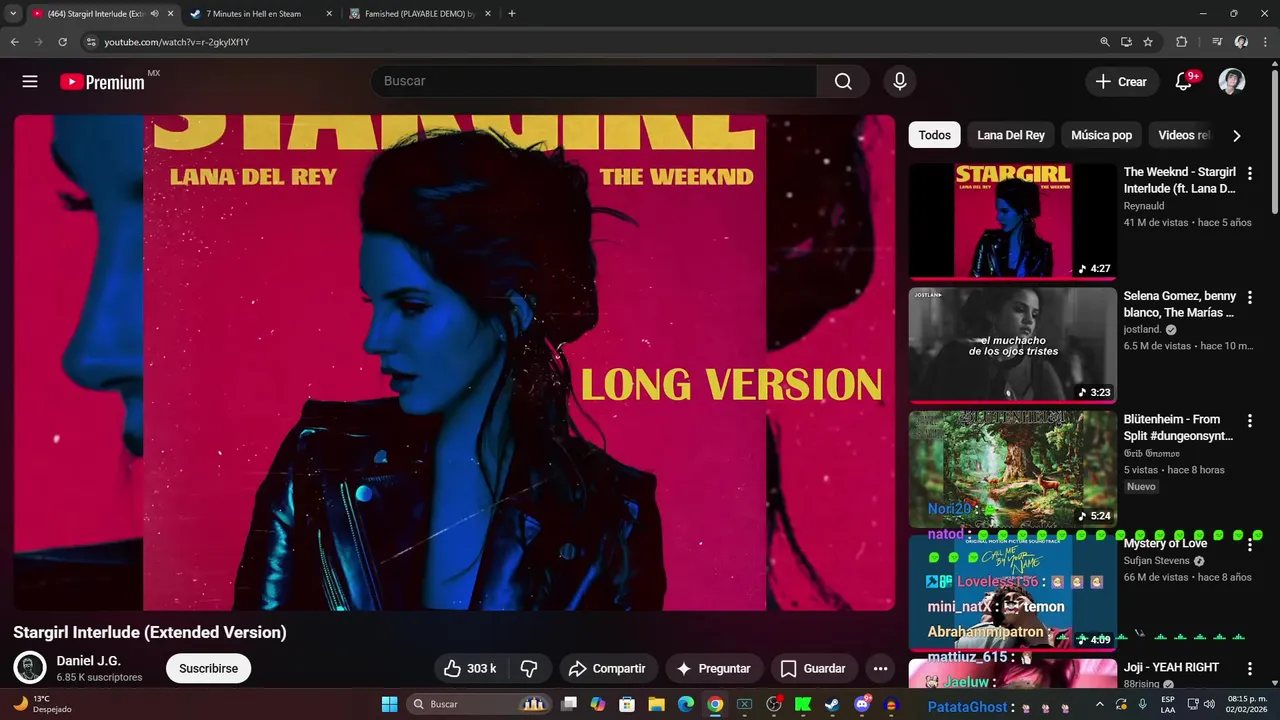Image resolution: width=1280 pixels, height=720 pixels.
Task: View site information icon in address bar
Action: point(91,42)
